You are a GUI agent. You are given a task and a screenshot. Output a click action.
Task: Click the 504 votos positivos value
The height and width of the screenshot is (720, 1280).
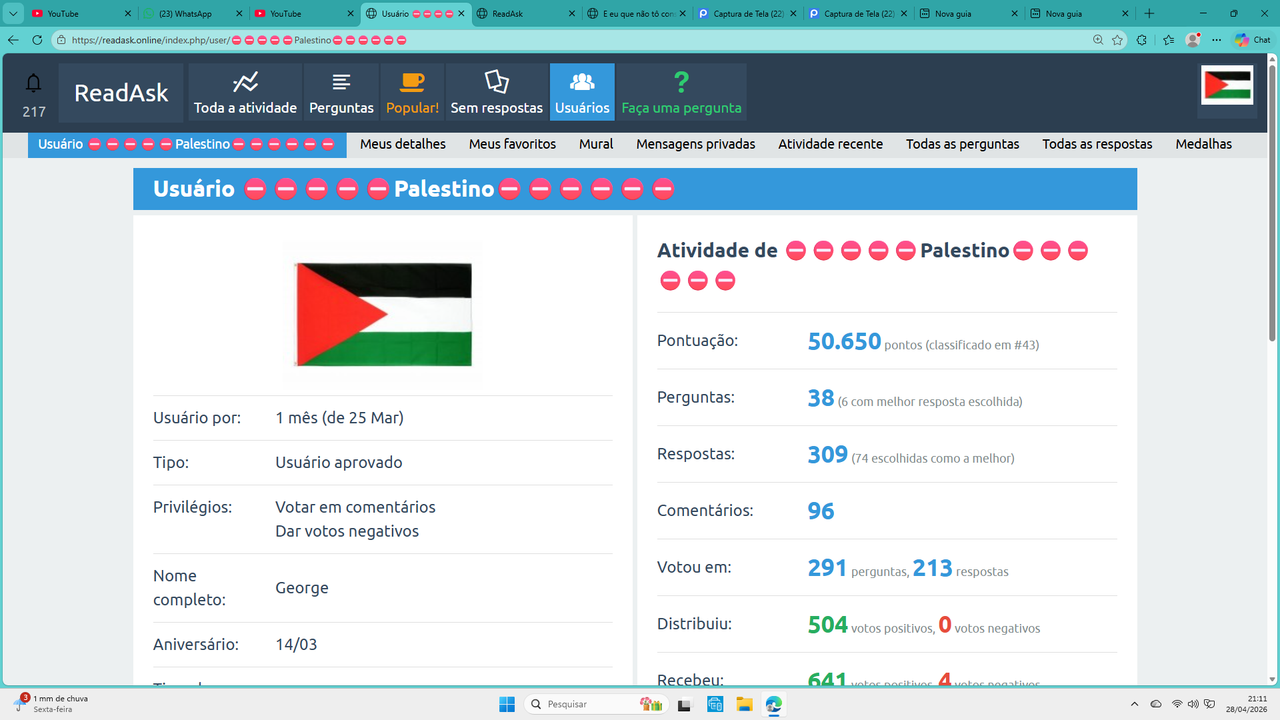point(828,625)
